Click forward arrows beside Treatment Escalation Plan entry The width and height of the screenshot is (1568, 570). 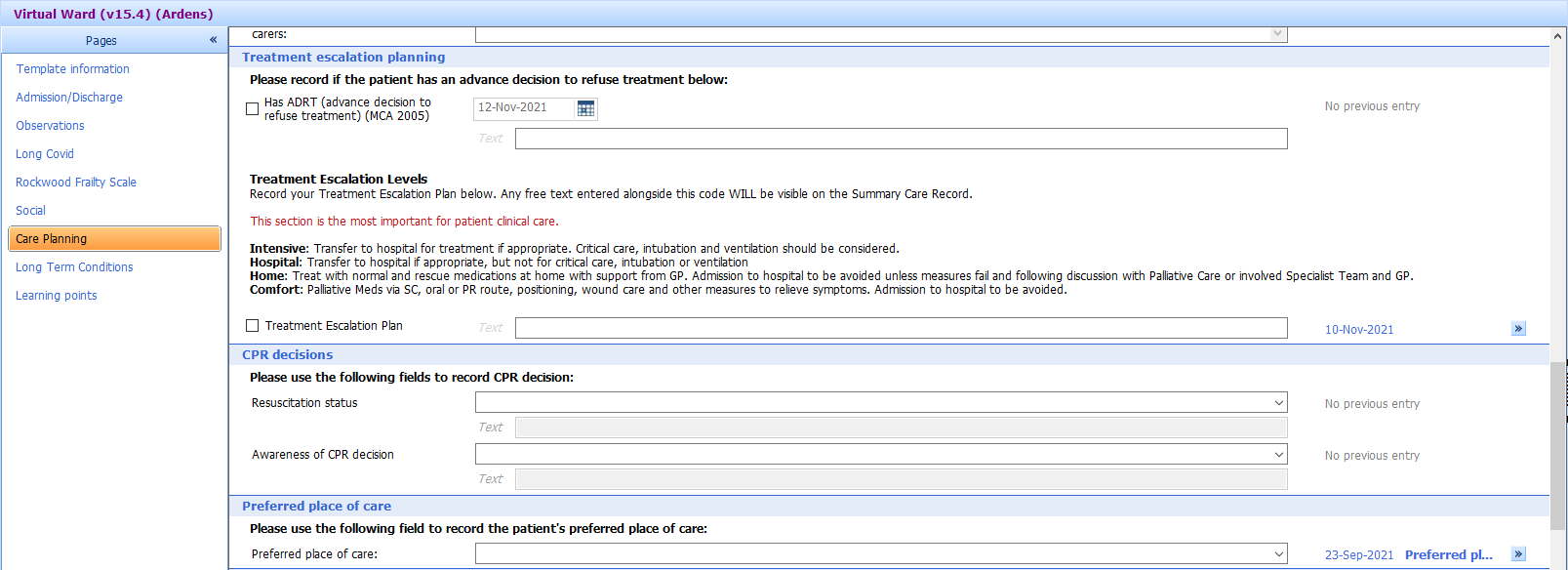click(1518, 328)
